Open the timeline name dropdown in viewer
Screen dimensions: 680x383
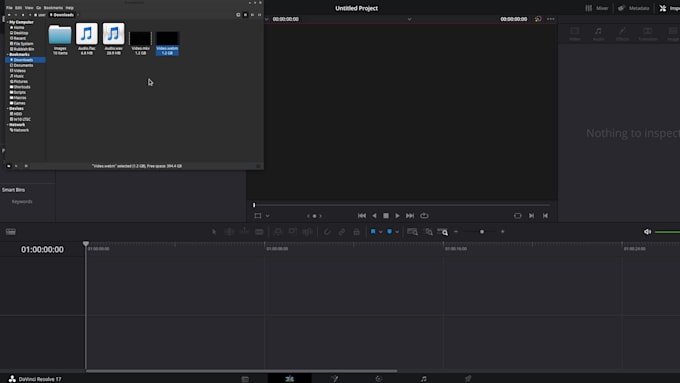(409, 19)
